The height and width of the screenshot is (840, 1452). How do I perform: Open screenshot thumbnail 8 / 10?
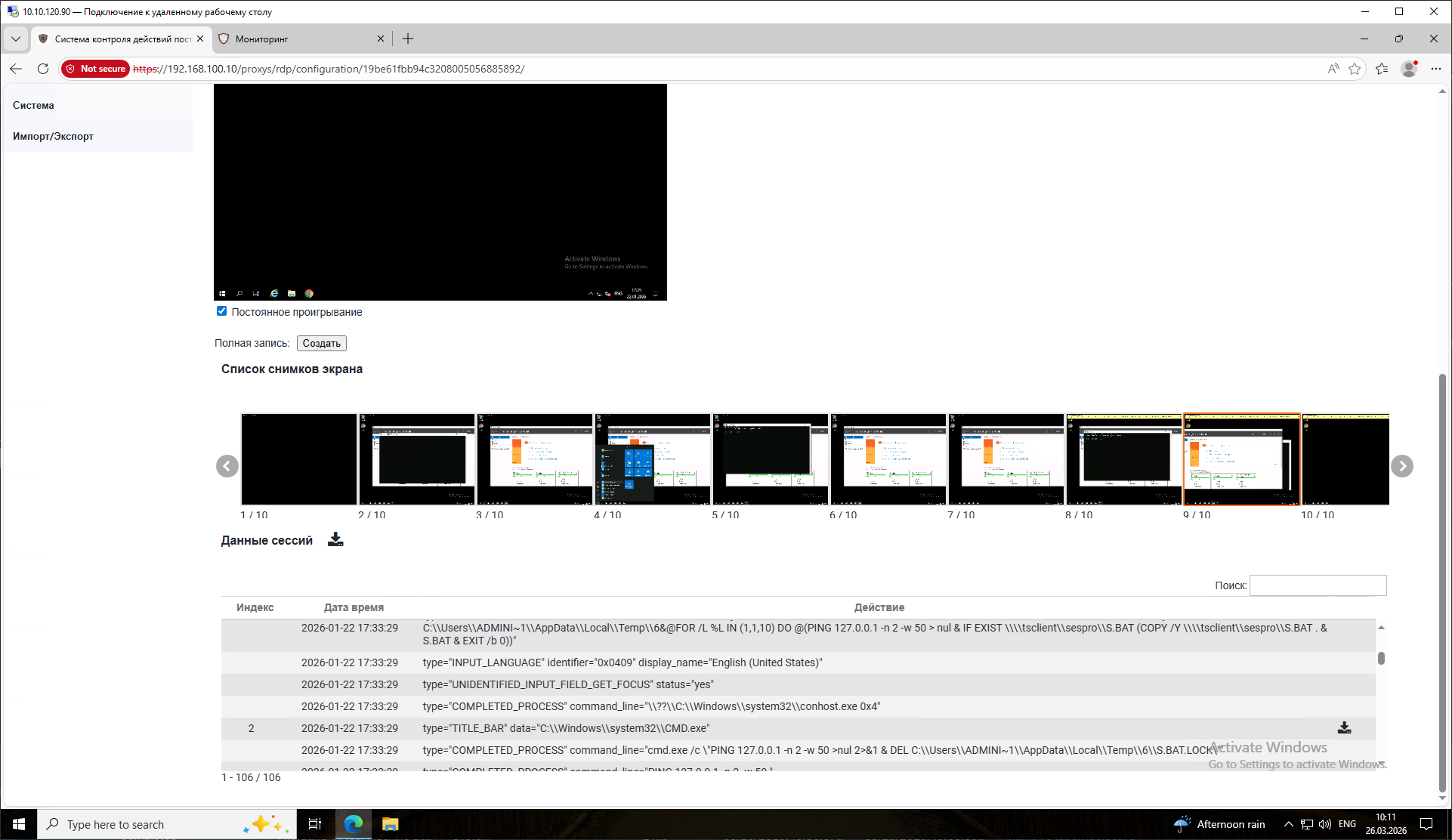(1123, 459)
